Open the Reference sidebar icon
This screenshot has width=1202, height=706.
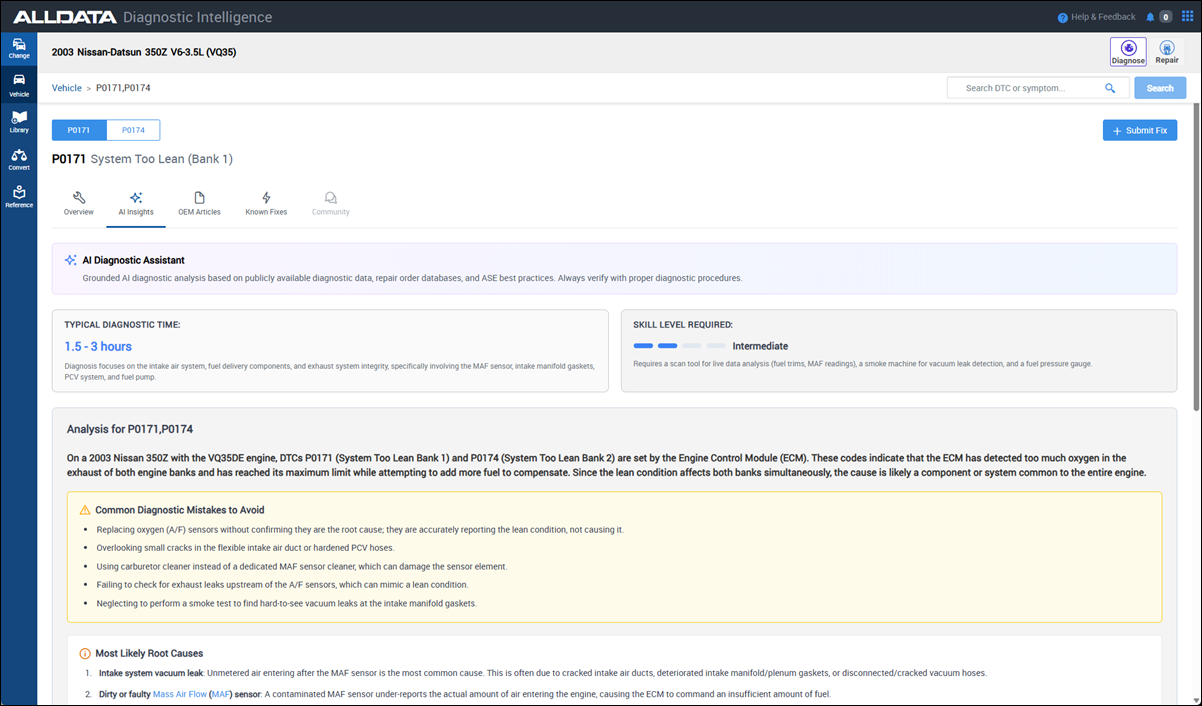(x=19, y=196)
